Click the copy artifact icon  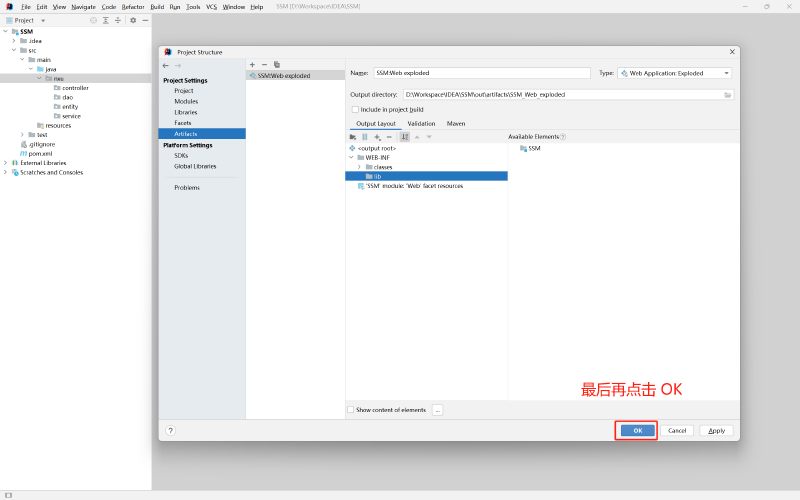click(x=277, y=65)
